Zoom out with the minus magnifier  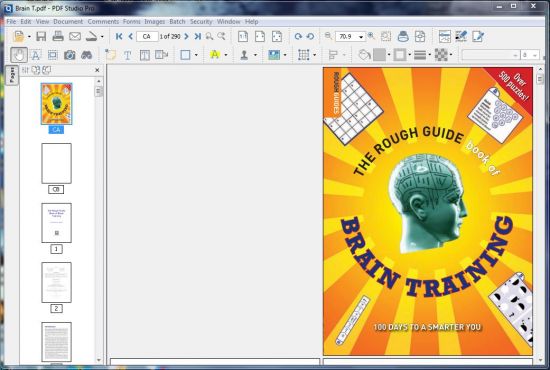coord(328,36)
